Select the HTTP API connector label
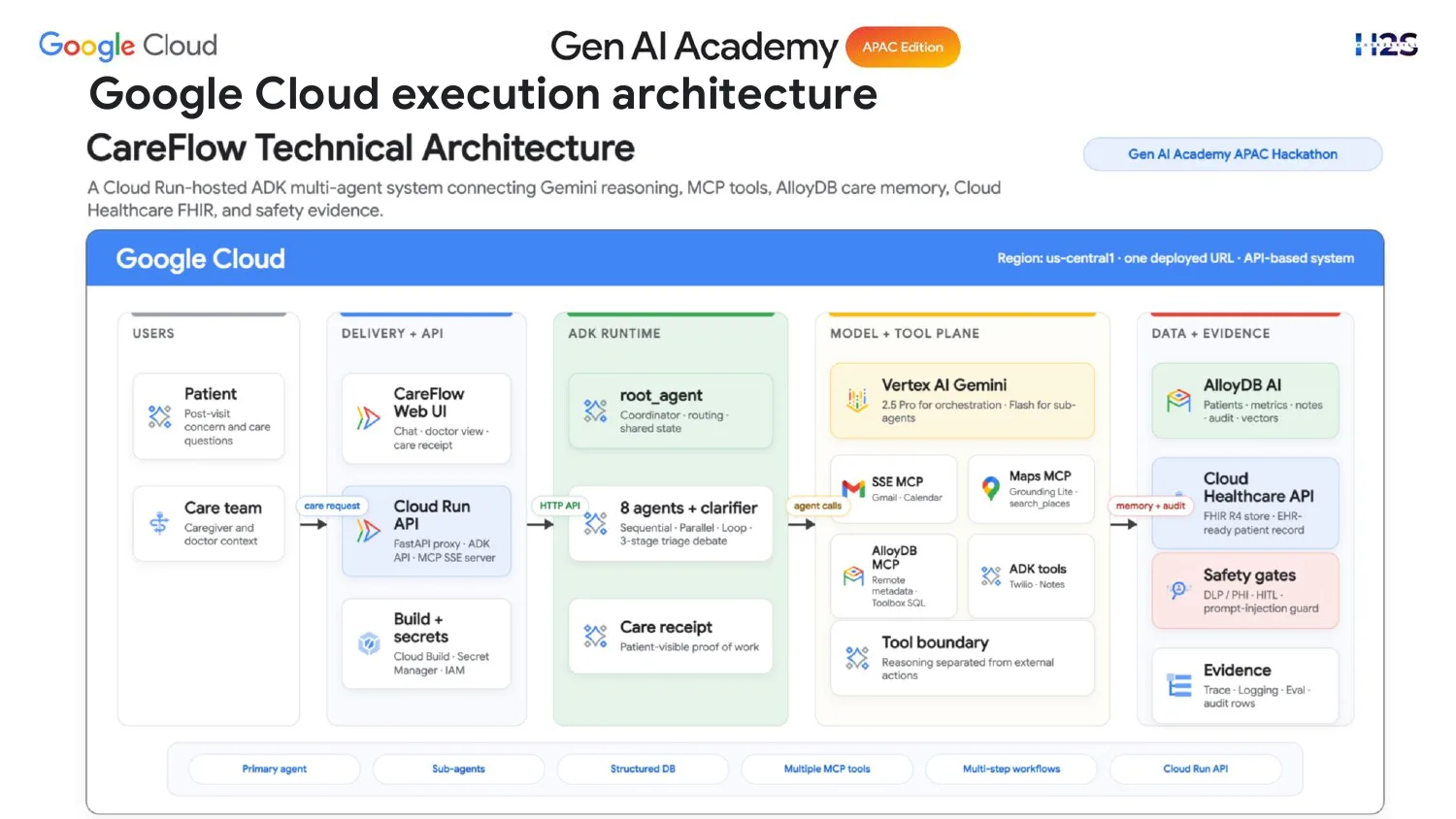1456x819 pixels. 560,506
